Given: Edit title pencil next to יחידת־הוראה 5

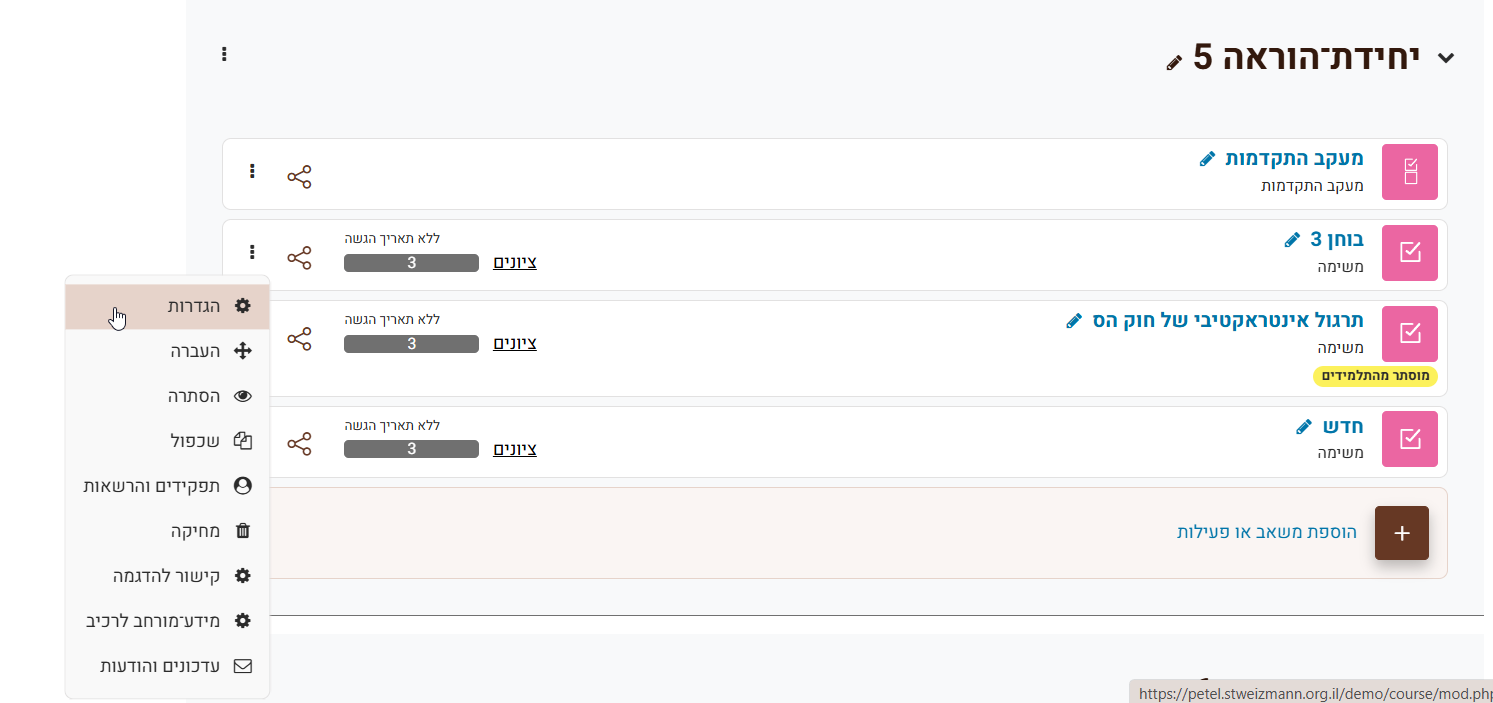Looking at the screenshot, I should [x=1174, y=63].
